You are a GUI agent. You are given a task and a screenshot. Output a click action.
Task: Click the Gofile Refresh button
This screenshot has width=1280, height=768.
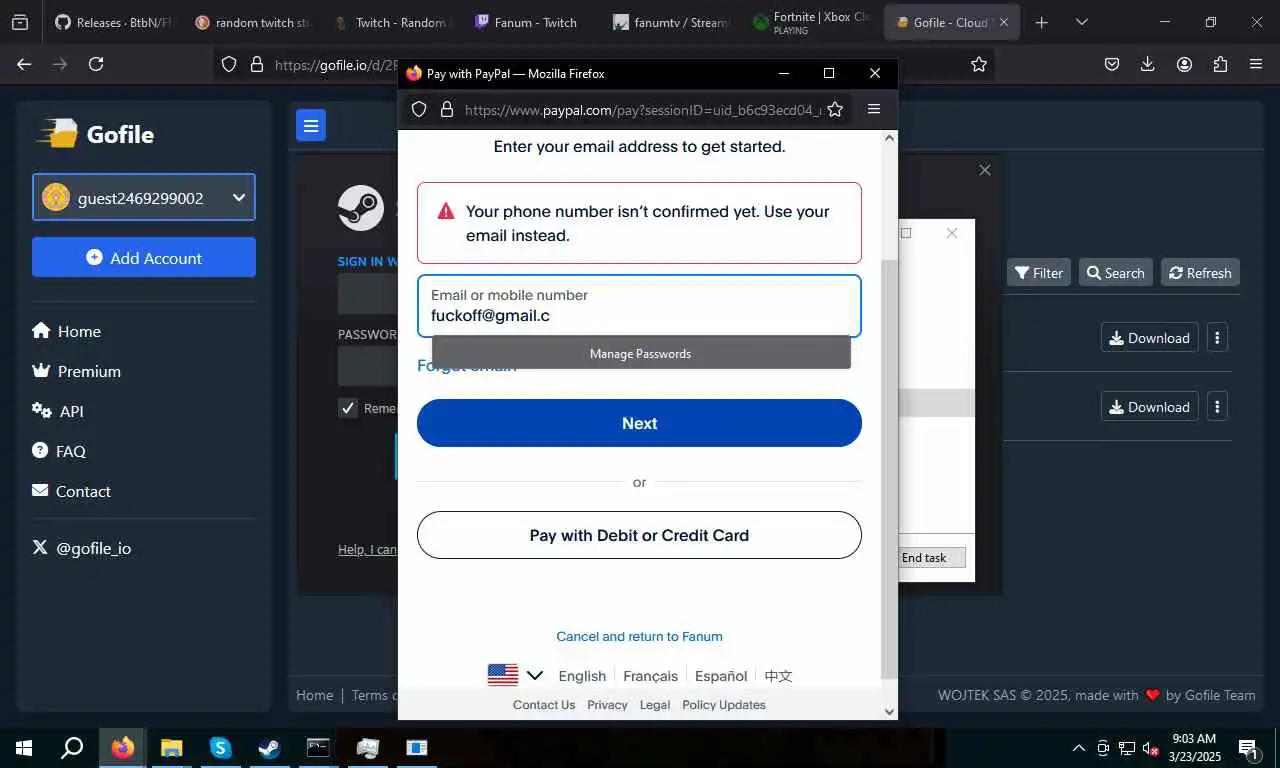(x=1200, y=272)
